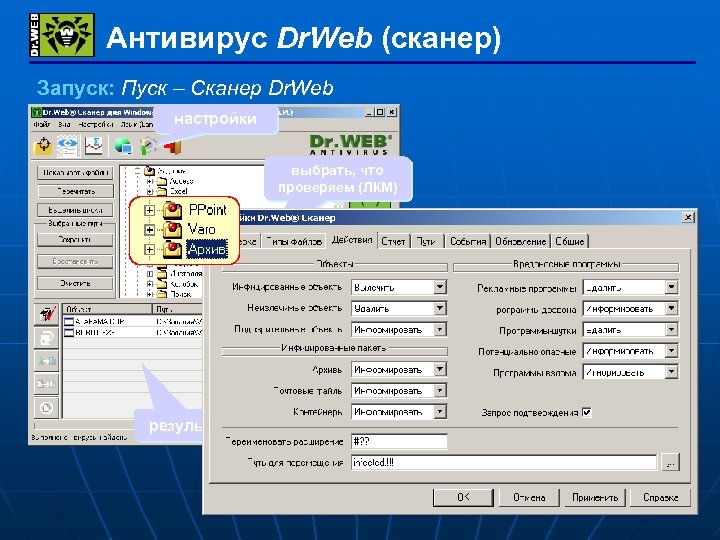This screenshot has width=720, height=540.
Task: Switch to the Пути tab
Action: pyautogui.click(x=426, y=242)
